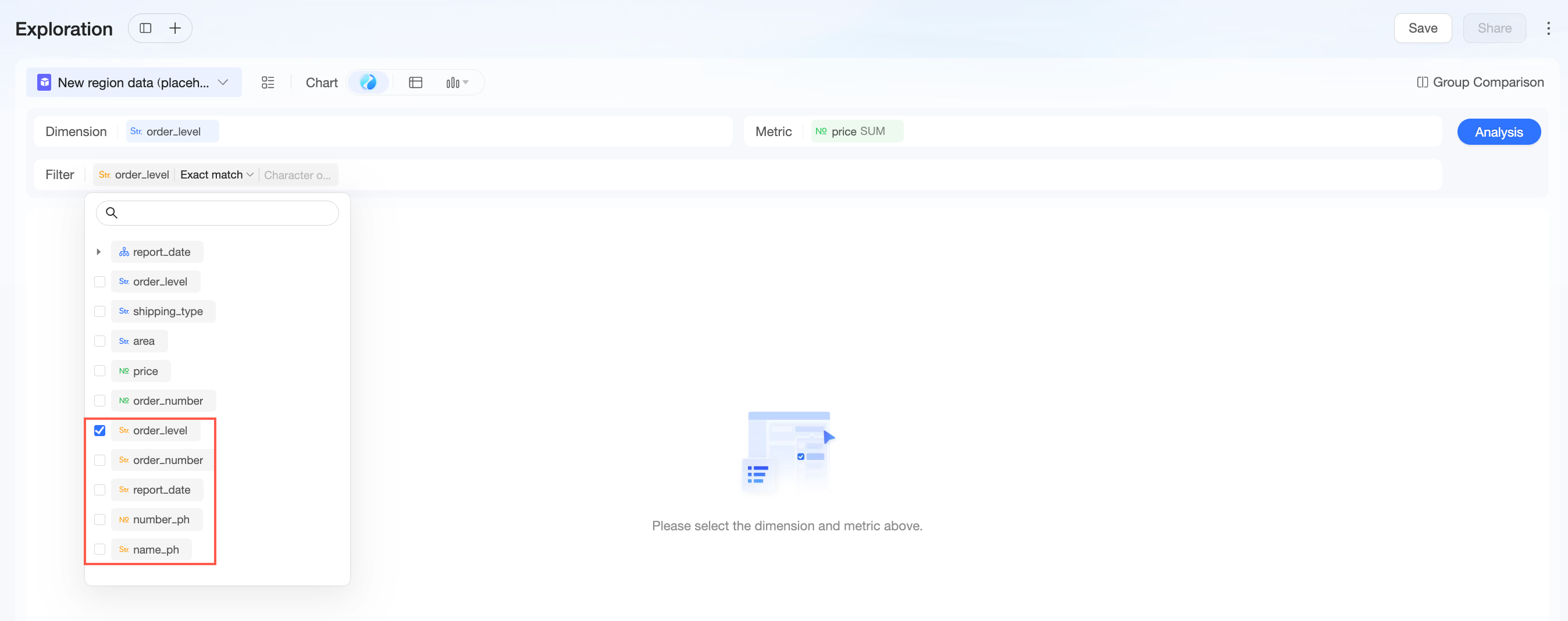The width and height of the screenshot is (1568, 621).
Task: Click the empty-state illustration
Action: tap(787, 452)
